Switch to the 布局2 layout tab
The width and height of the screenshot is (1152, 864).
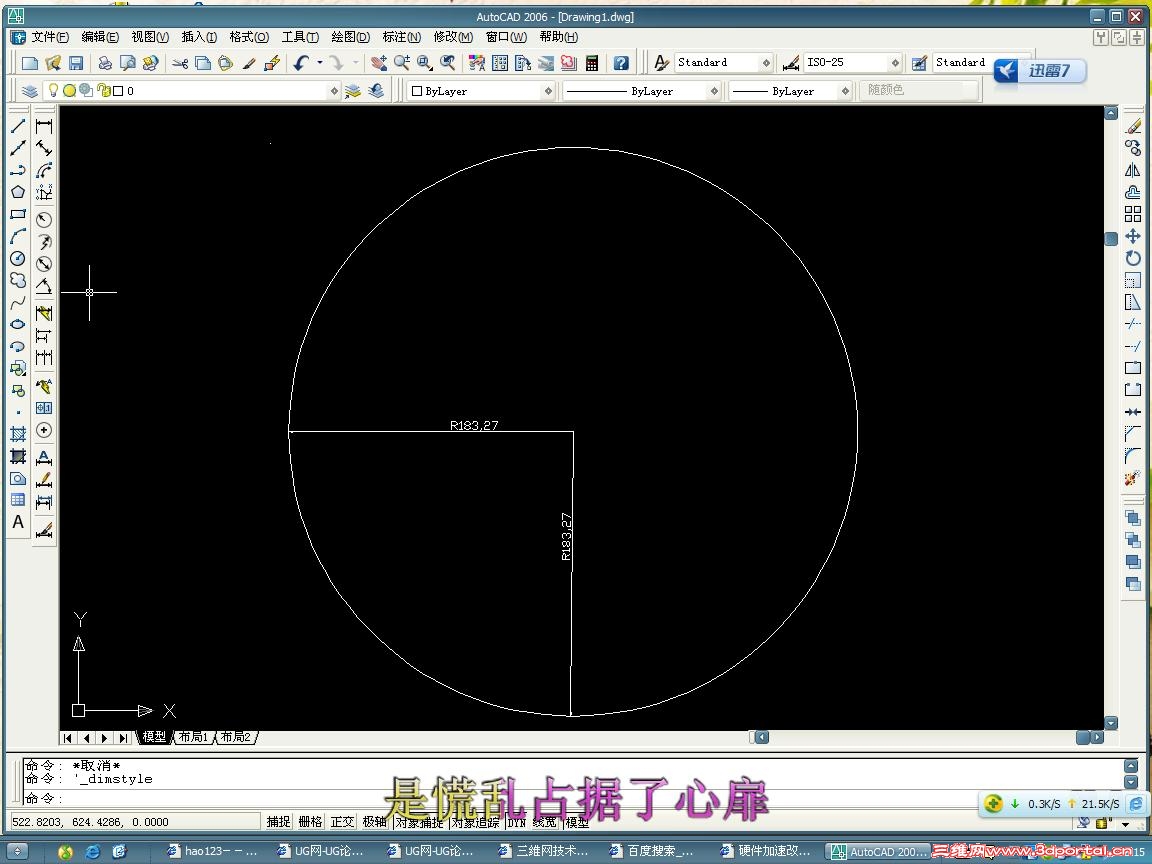point(236,737)
